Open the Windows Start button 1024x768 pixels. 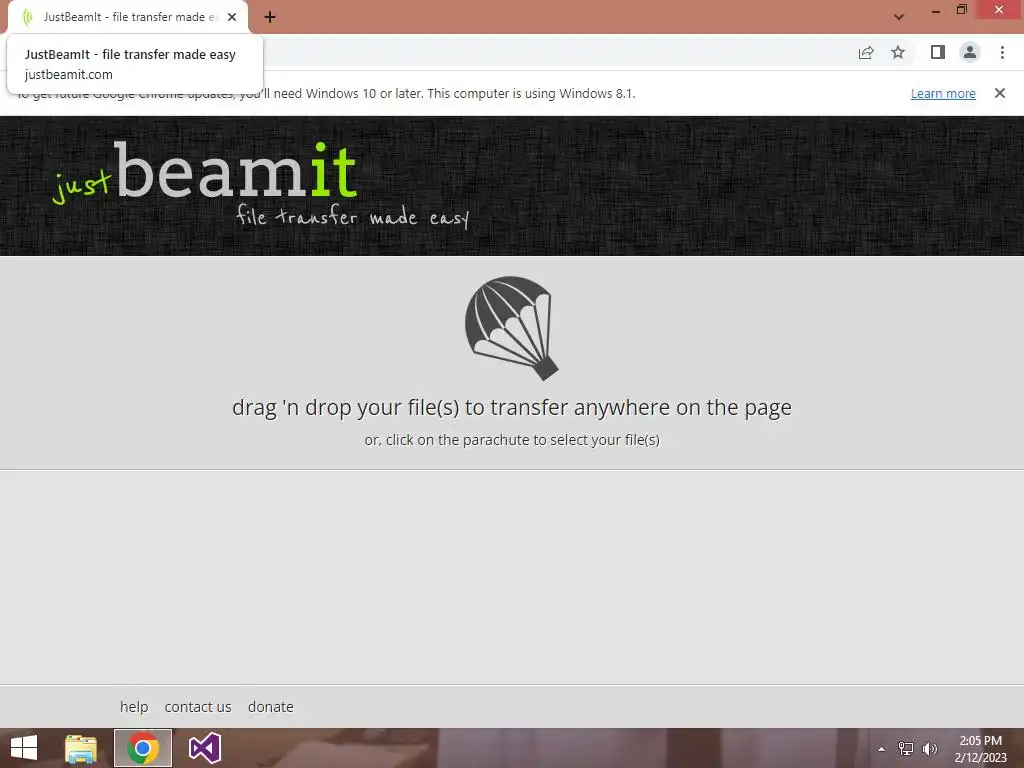click(24, 748)
